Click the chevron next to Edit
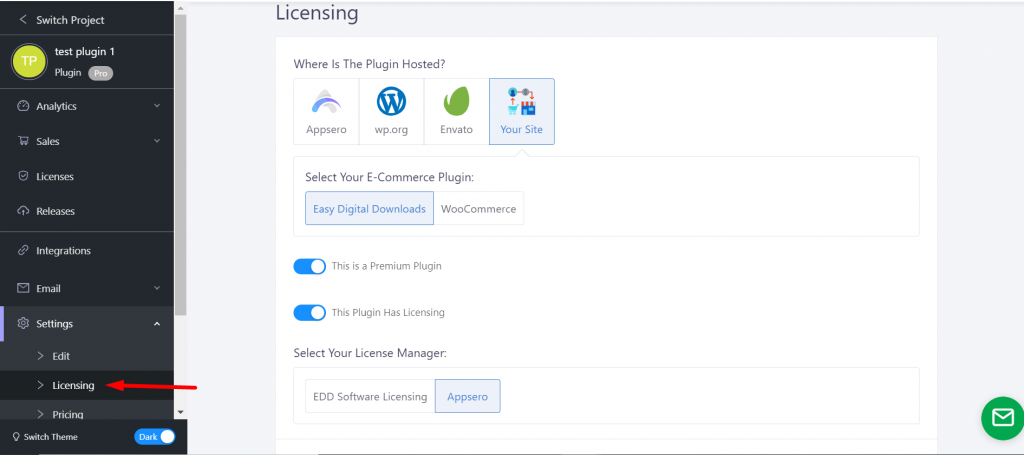 point(40,356)
